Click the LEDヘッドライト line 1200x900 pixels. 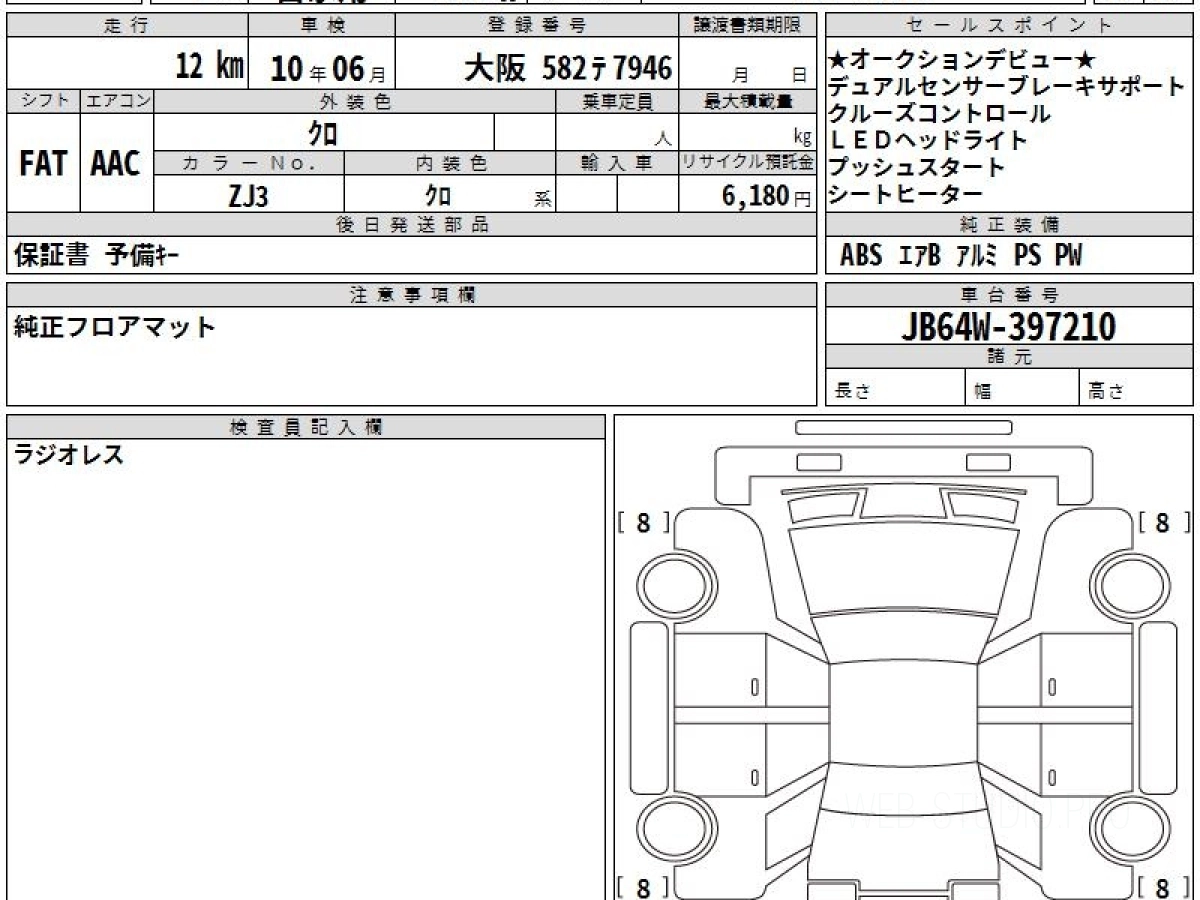(x=927, y=140)
